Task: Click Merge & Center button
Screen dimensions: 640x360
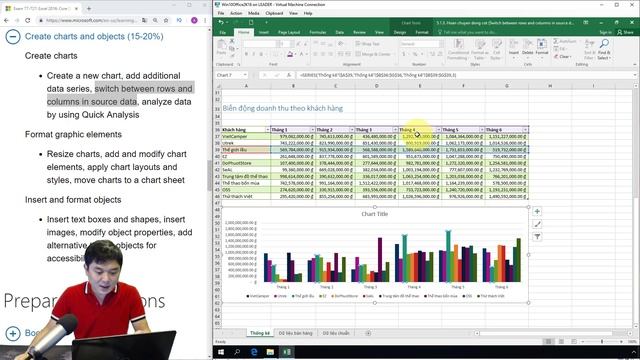Action: [373, 54]
